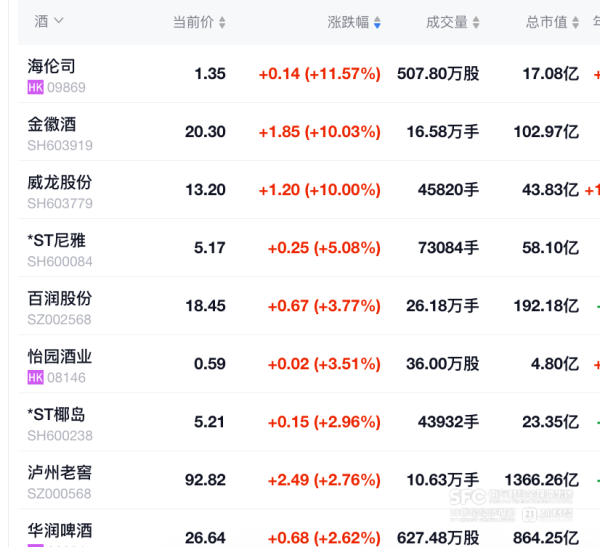Click change +1.85 (+10.03%)
Viewport: 600px width, 547px height.
[x=320, y=132]
